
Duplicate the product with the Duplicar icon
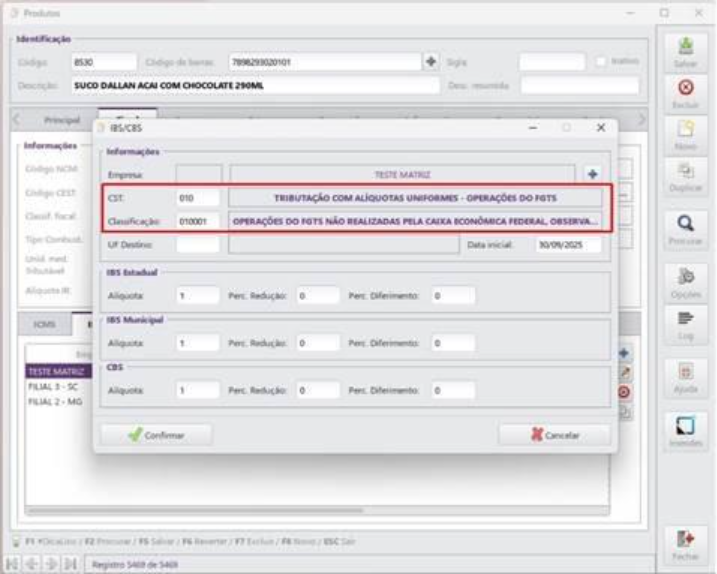(685, 177)
